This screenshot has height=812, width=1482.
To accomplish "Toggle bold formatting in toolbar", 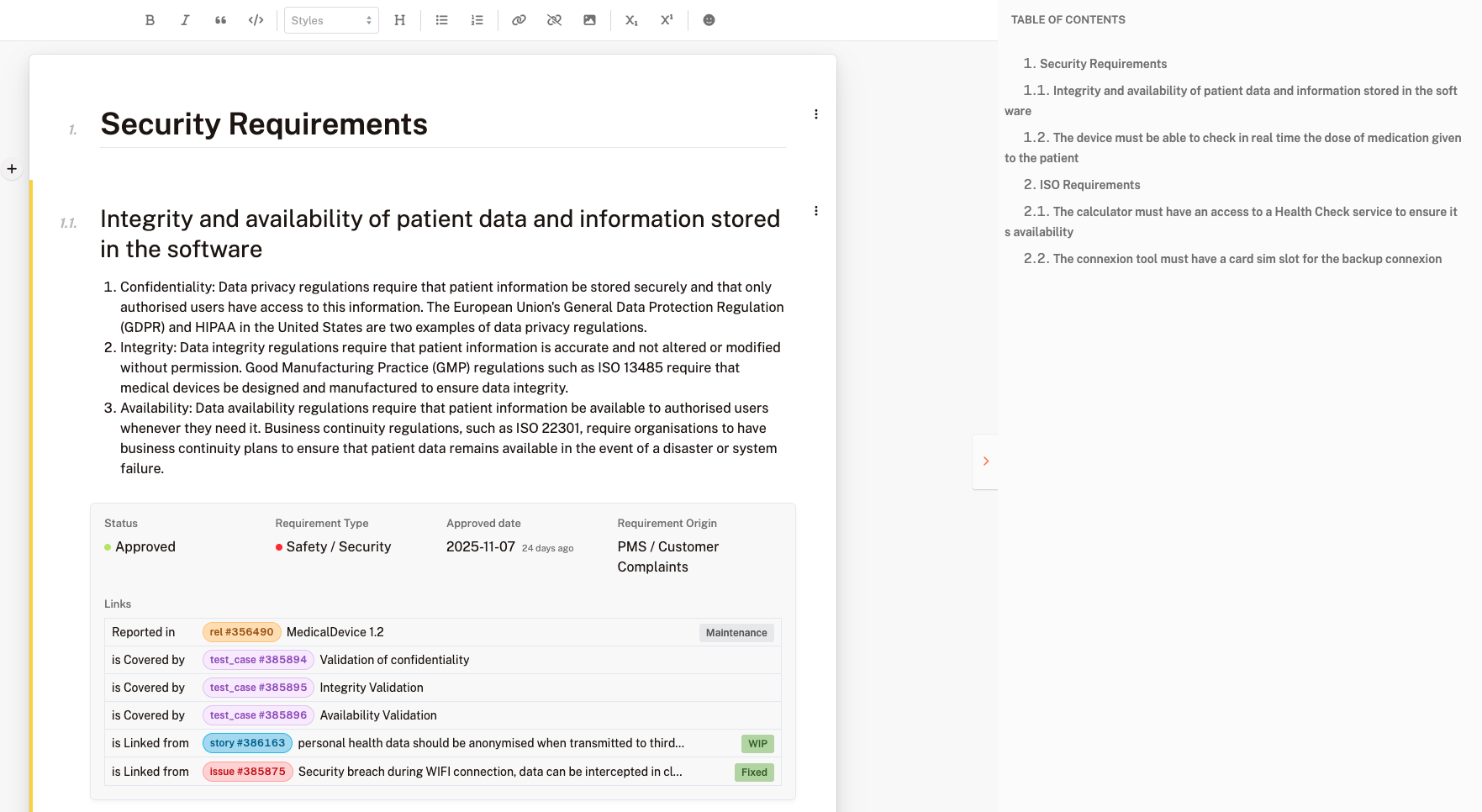I will coord(150,20).
